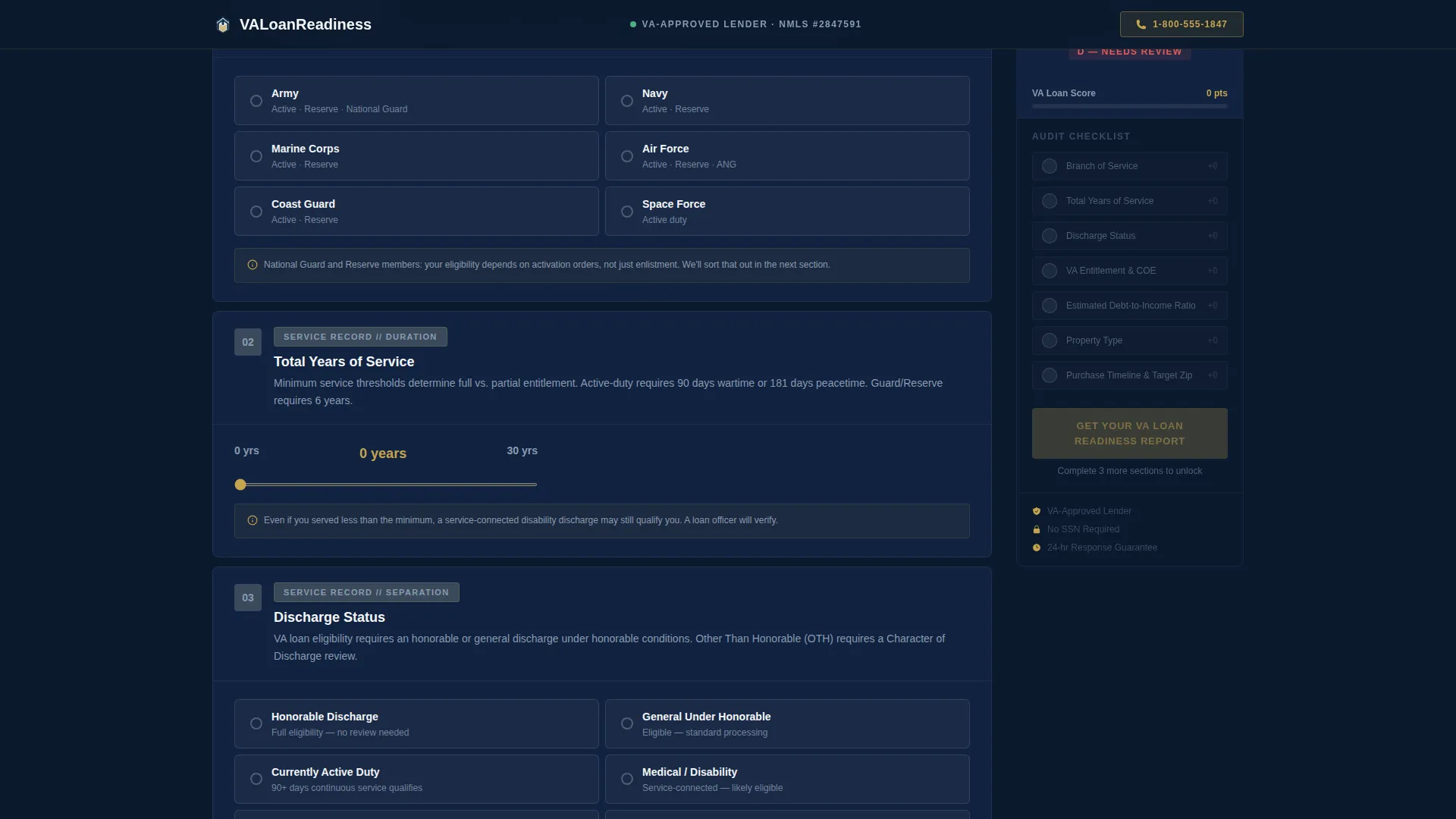The width and height of the screenshot is (1456, 819).
Task: Click the 02 section number badge
Action: pyautogui.click(x=248, y=343)
